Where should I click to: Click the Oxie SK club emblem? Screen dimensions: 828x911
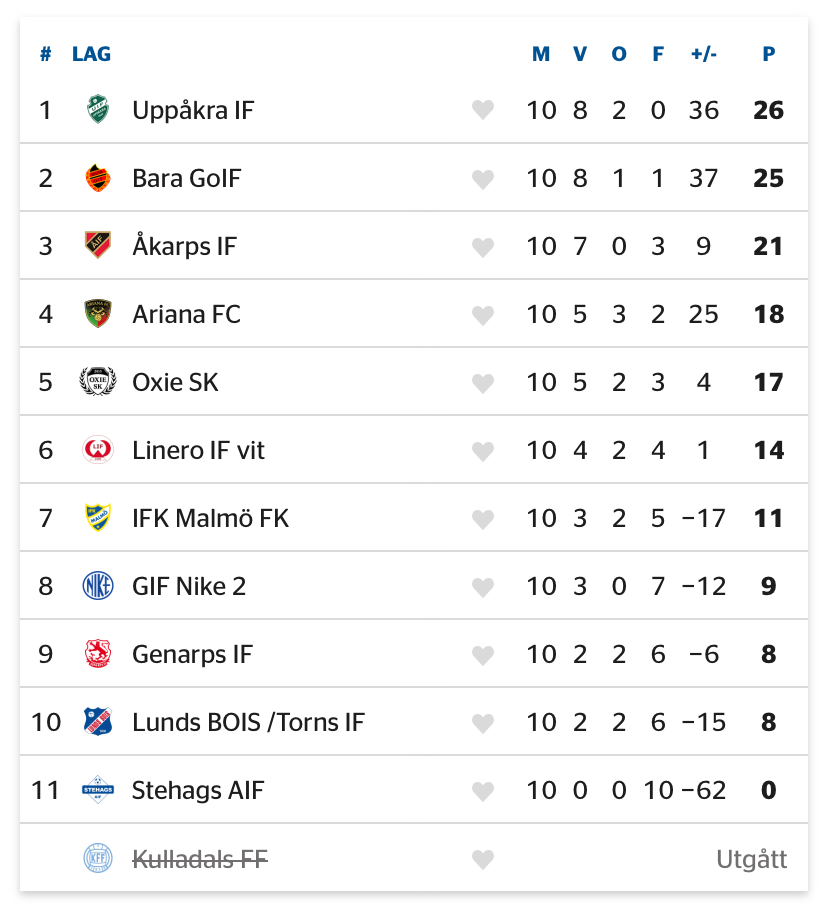pyautogui.click(x=97, y=382)
